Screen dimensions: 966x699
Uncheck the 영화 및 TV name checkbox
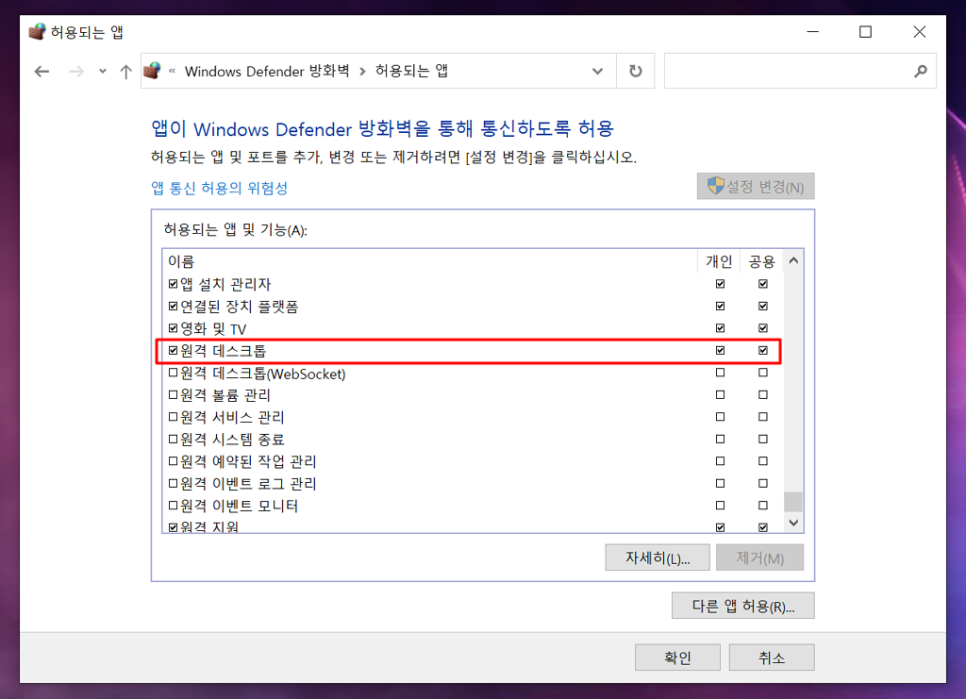pyautogui.click(x=173, y=328)
